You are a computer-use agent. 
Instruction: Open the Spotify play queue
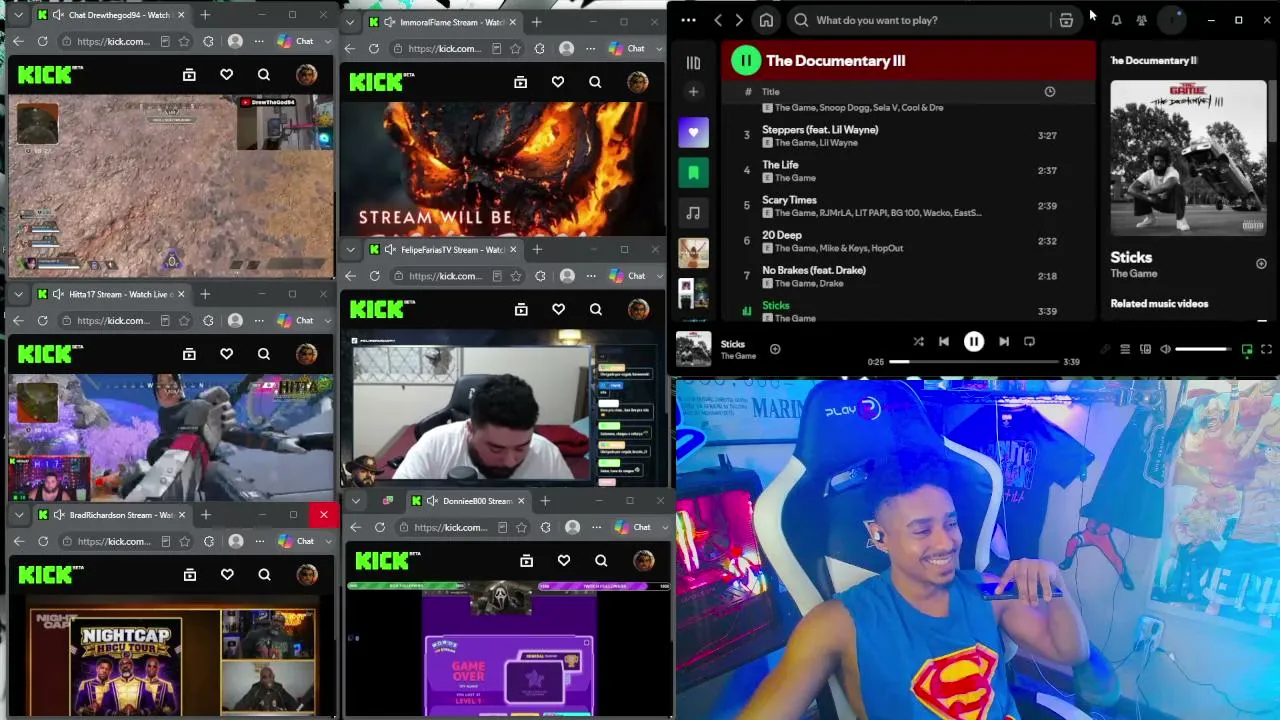click(x=1125, y=350)
